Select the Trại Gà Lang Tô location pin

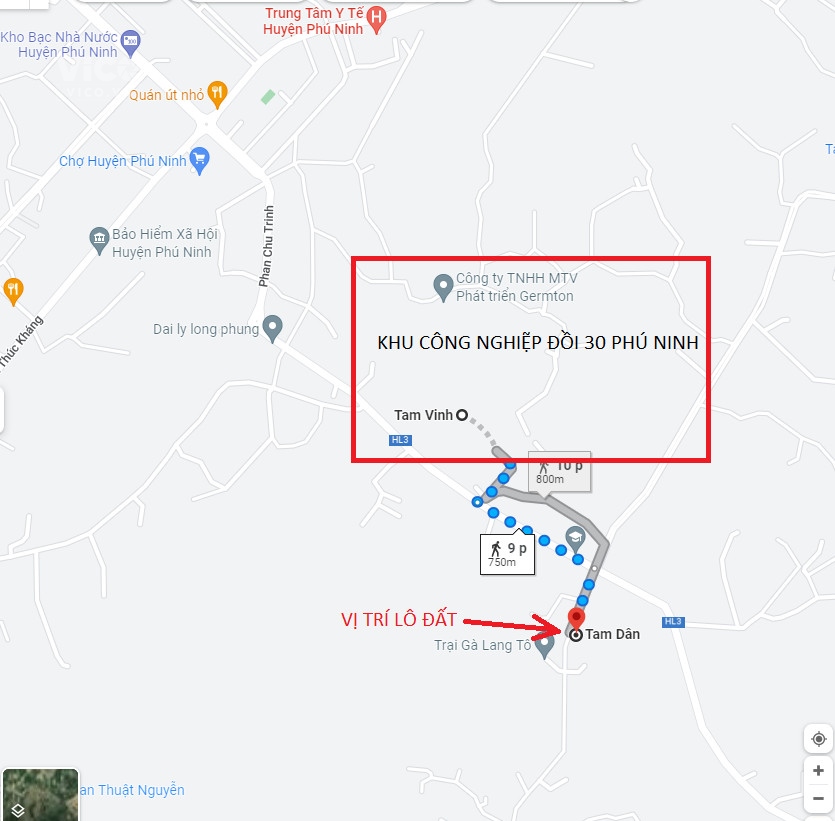click(x=544, y=646)
